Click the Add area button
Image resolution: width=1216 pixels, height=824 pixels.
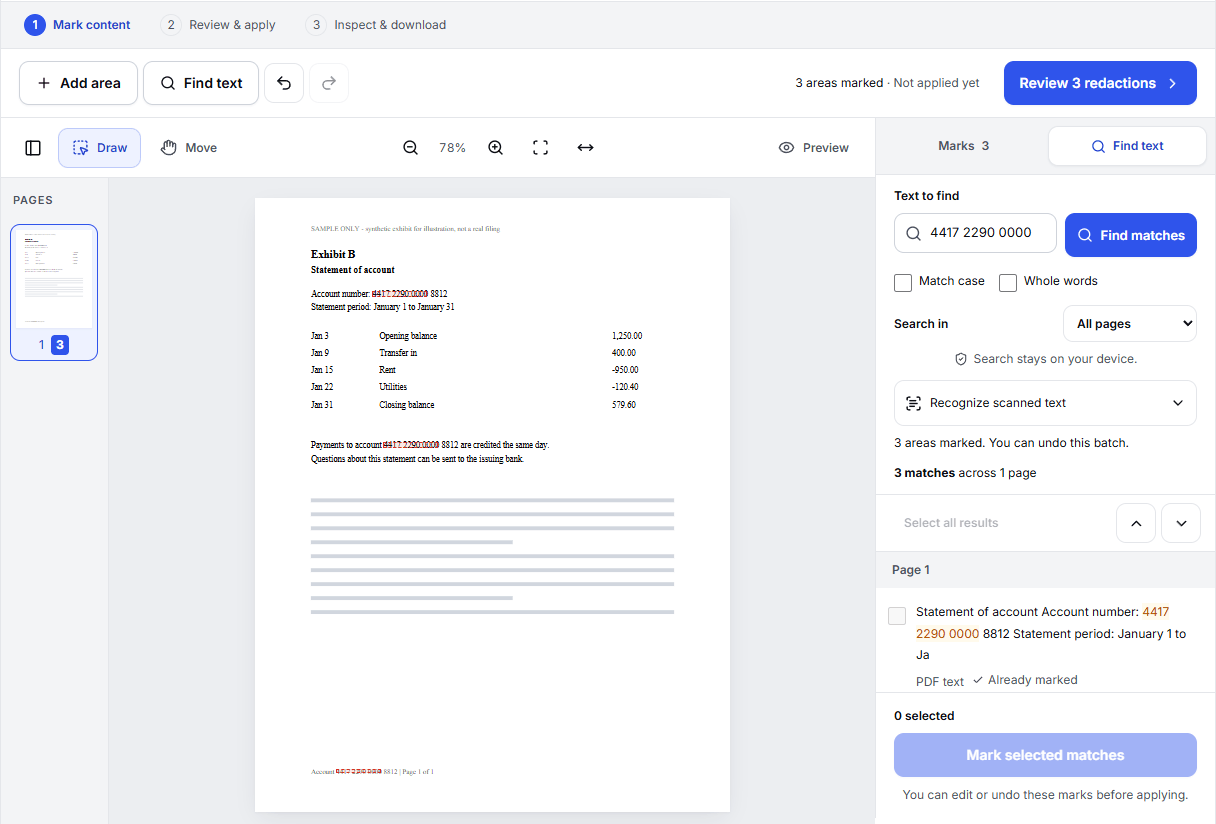pyautogui.click(x=78, y=83)
